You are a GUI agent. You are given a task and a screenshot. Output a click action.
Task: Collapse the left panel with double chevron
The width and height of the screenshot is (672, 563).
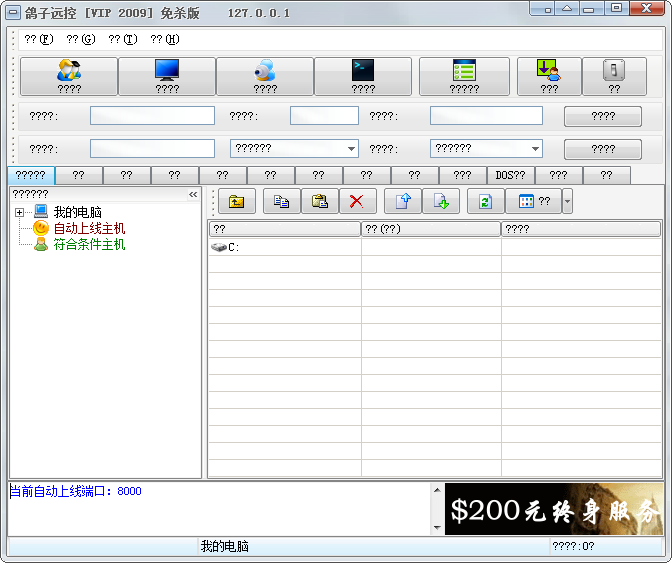(x=193, y=195)
